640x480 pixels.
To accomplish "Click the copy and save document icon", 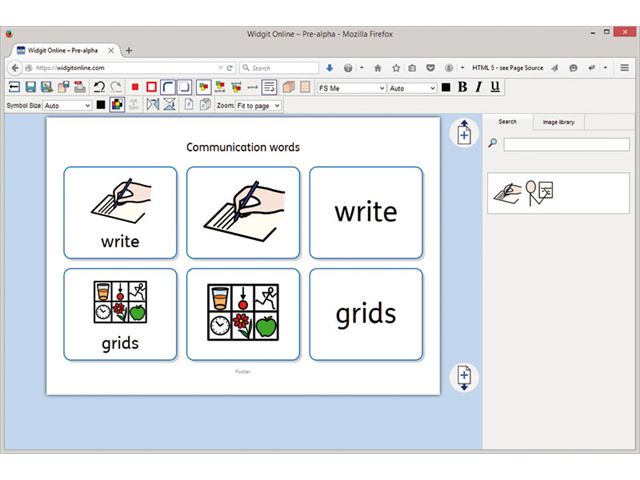I will point(63,87).
